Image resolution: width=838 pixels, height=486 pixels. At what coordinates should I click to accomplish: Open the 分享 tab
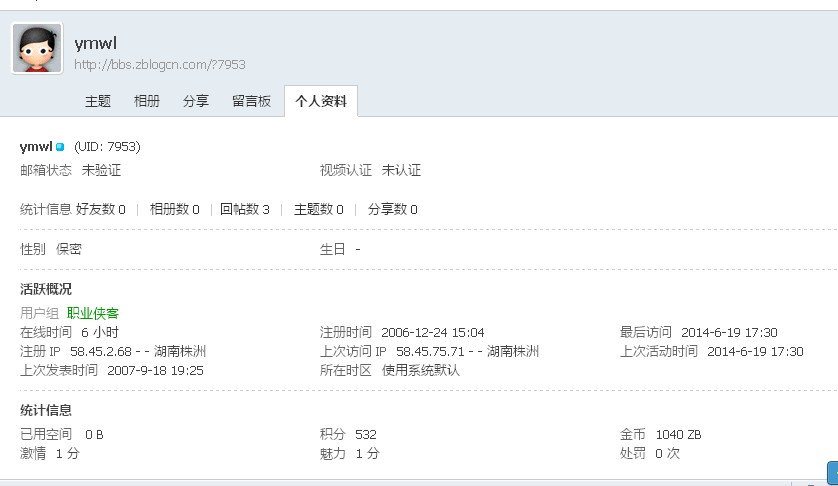click(x=196, y=101)
